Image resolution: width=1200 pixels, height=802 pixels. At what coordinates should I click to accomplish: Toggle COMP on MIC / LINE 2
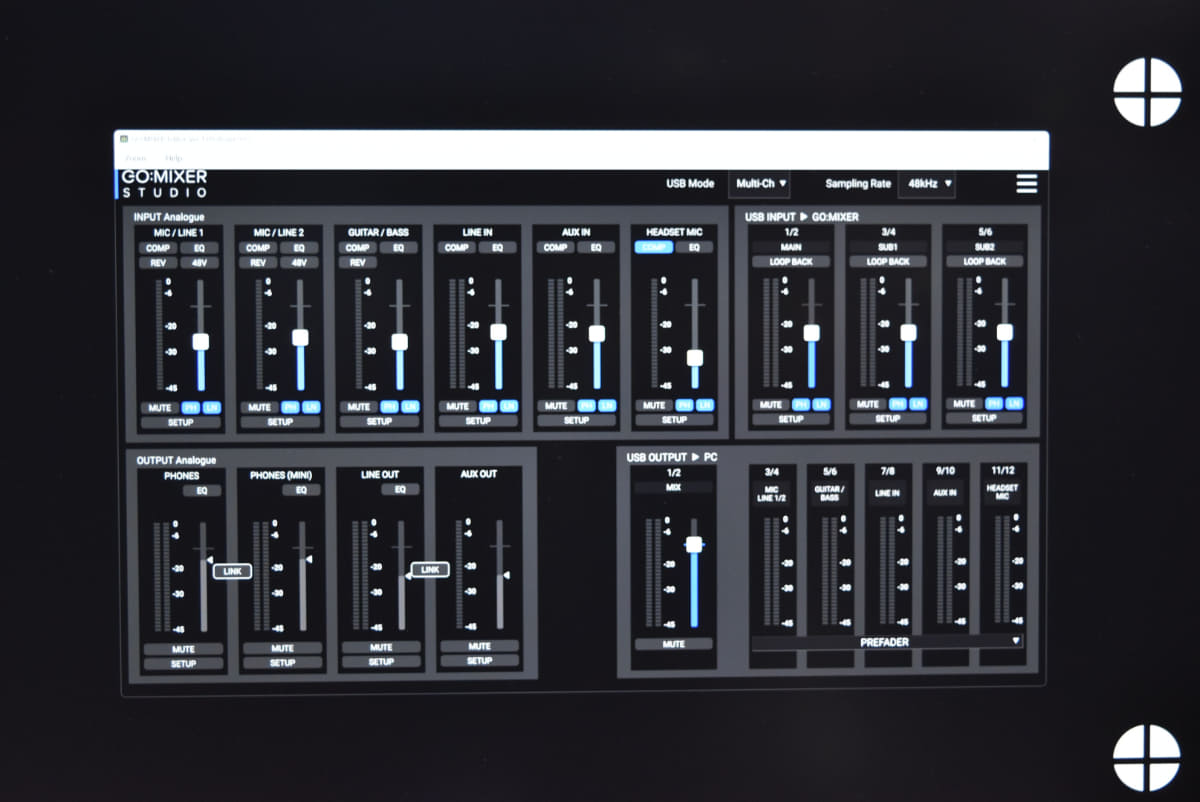tap(258, 248)
